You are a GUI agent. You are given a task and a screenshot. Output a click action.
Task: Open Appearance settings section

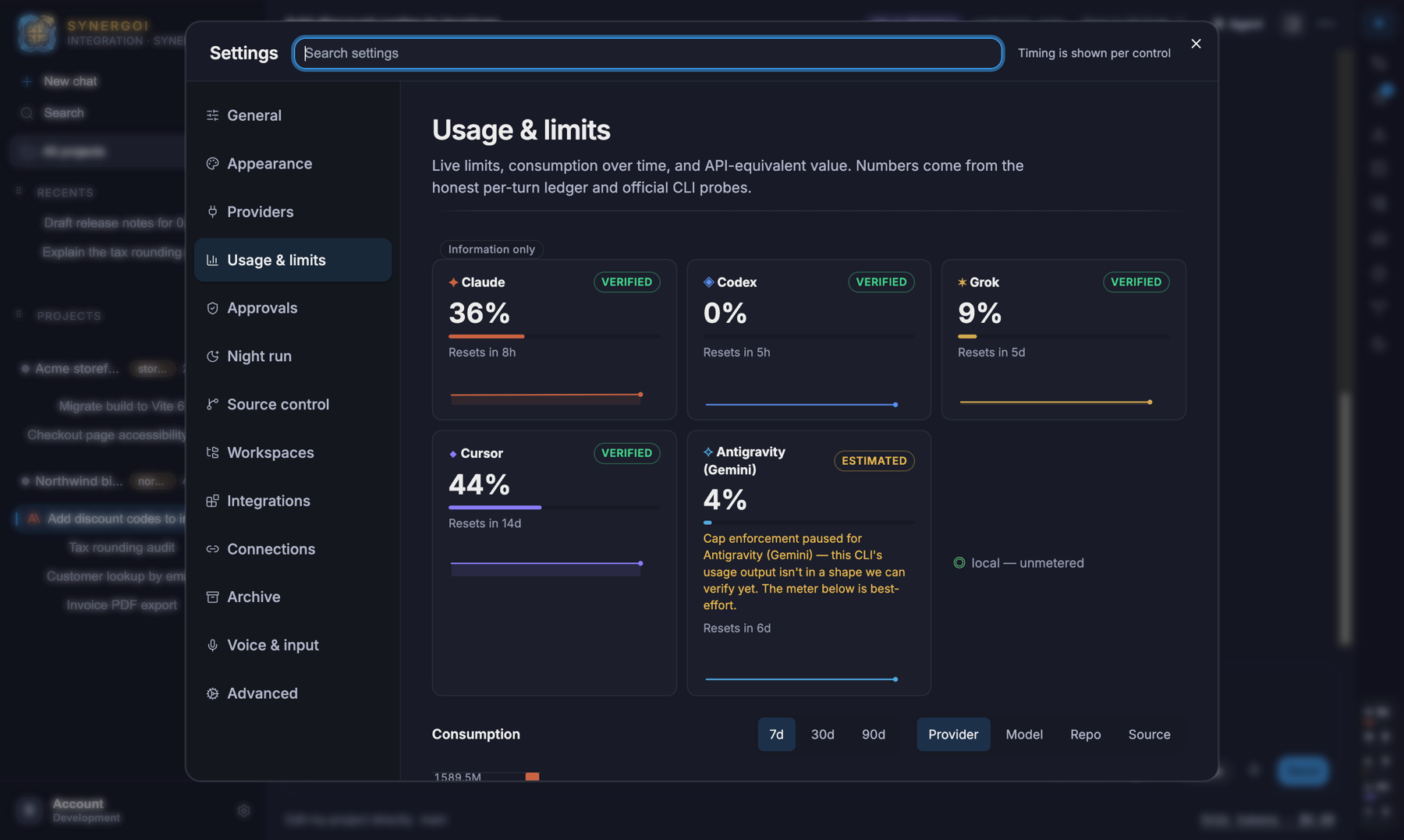click(292, 164)
